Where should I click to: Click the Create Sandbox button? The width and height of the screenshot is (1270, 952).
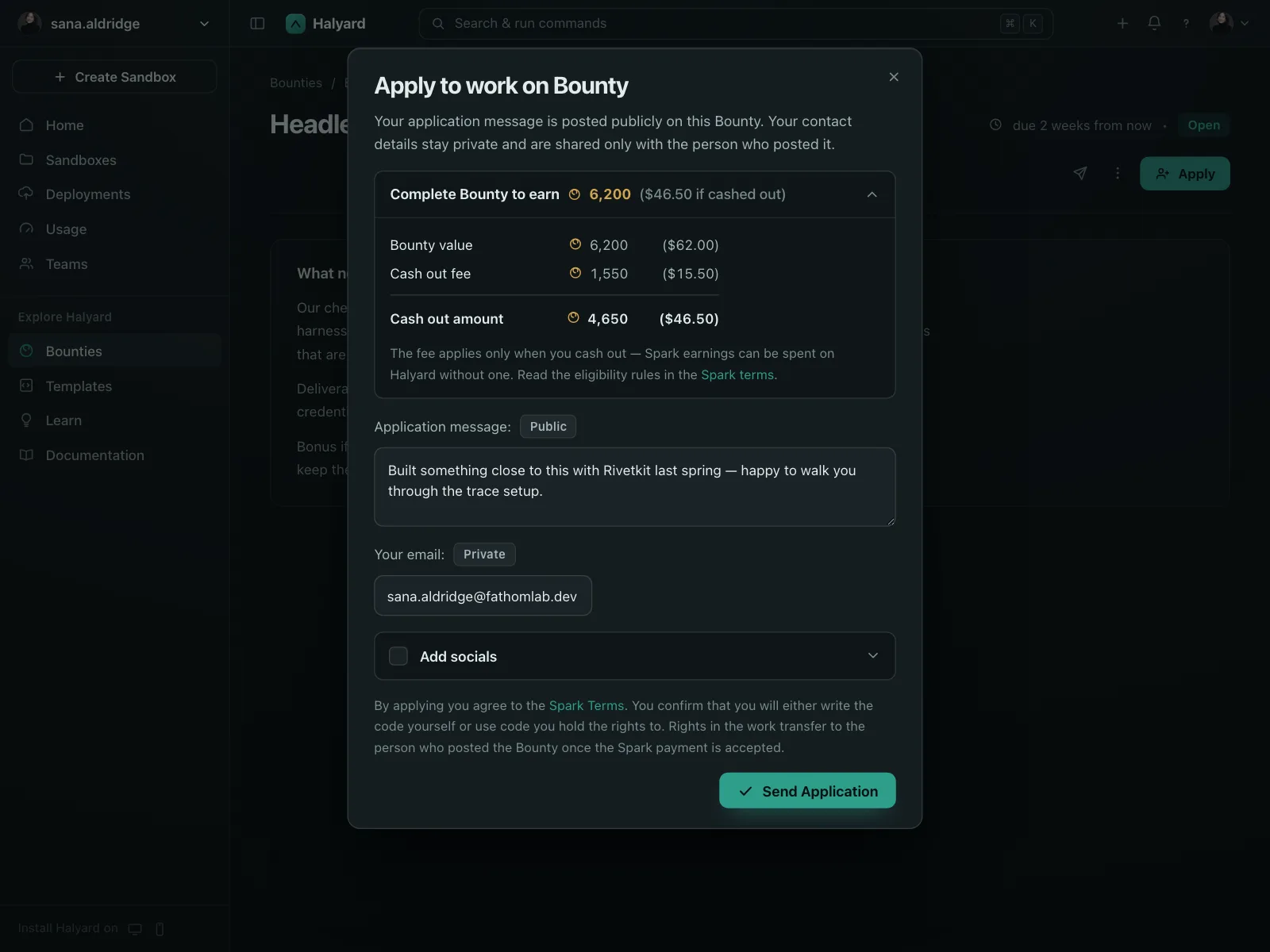[114, 77]
